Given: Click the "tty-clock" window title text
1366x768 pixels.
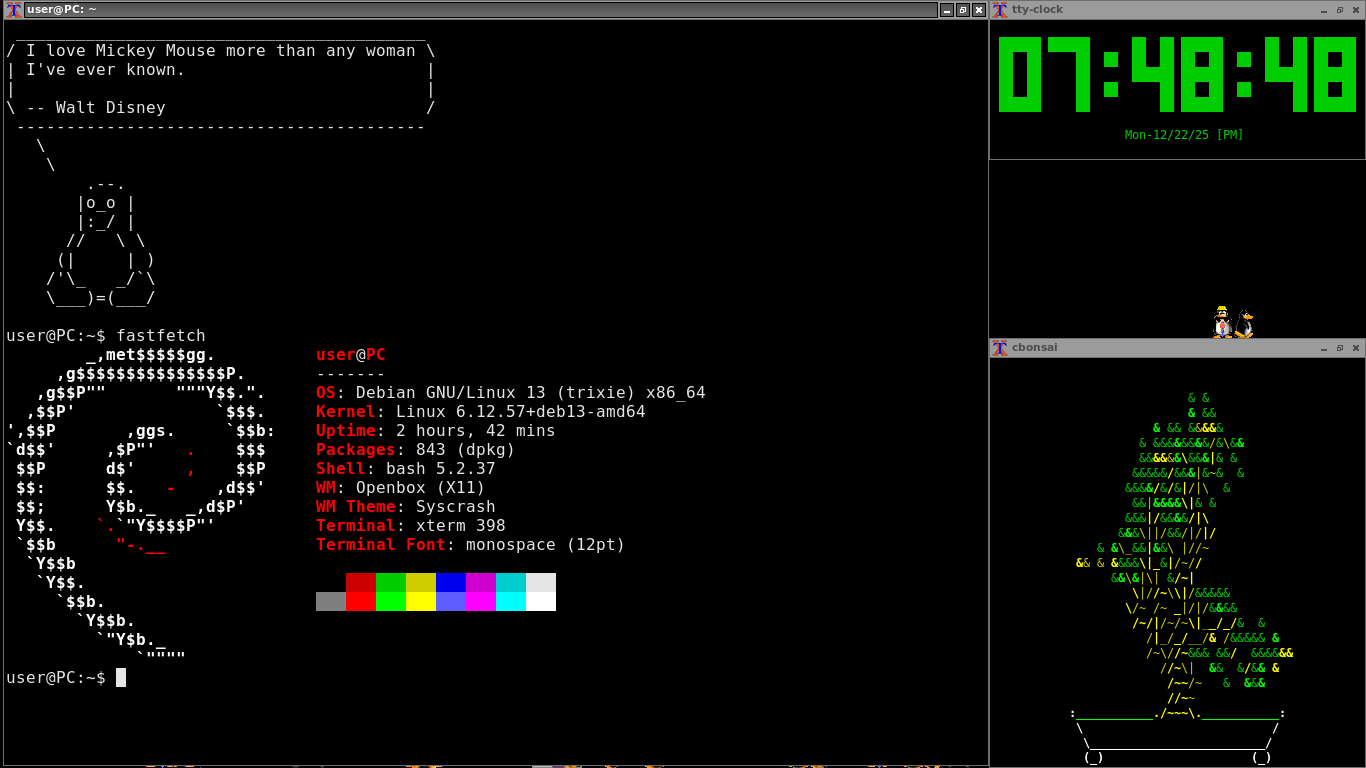Looking at the screenshot, I should tap(1037, 10).
